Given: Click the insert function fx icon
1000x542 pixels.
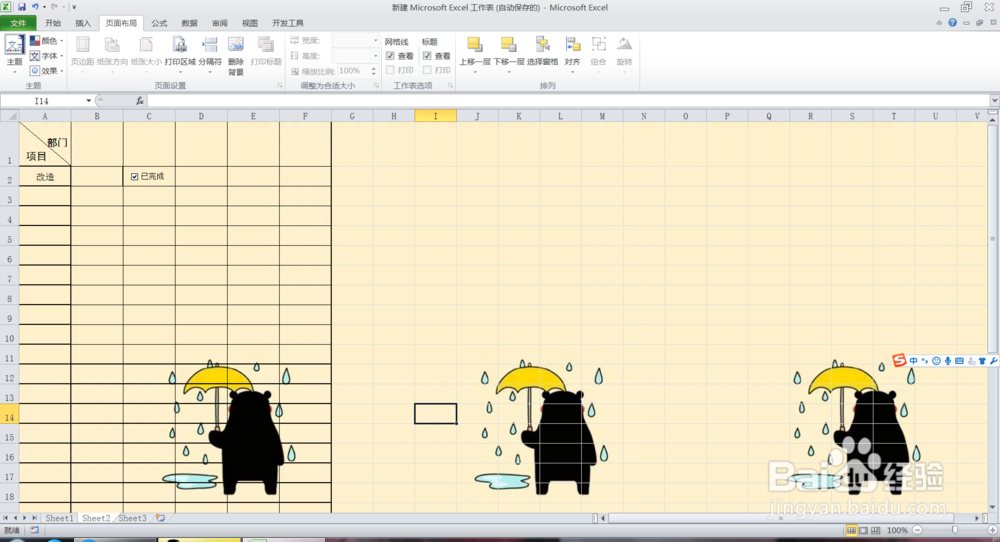Looking at the screenshot, I should pyautogui.click(x=140, y=101).
